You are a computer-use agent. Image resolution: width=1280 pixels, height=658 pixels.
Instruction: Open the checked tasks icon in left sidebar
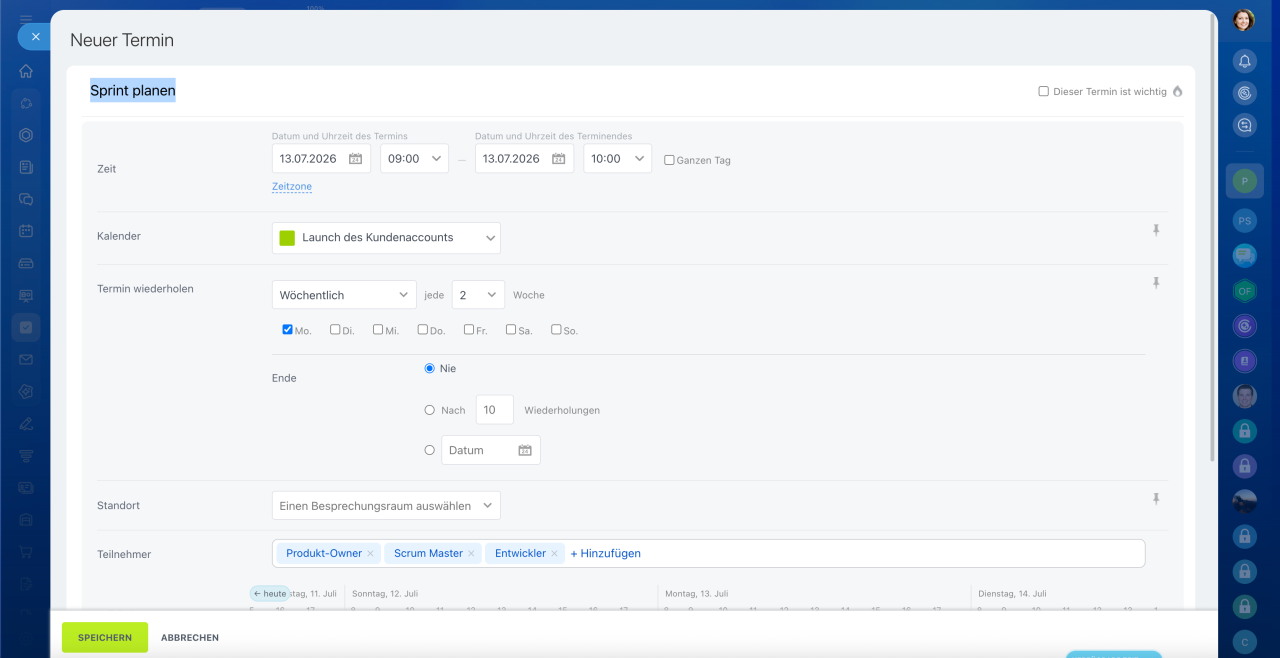(26, 327)
